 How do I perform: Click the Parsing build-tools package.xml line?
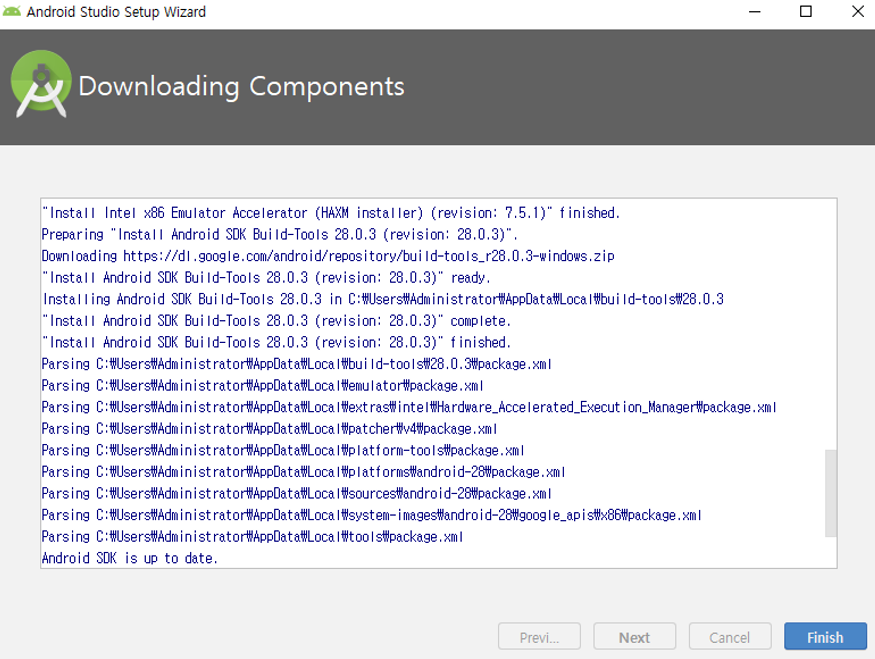click(297, 364)
